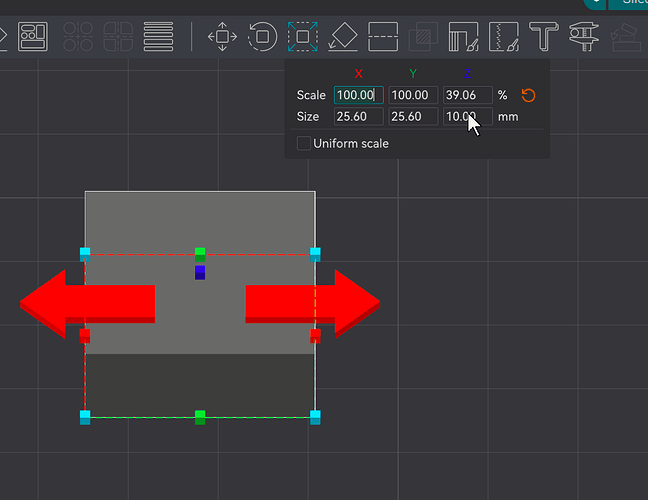Select the Lay on face tool
This screenshot has width=648, height=500.
[x=343, y=37]
